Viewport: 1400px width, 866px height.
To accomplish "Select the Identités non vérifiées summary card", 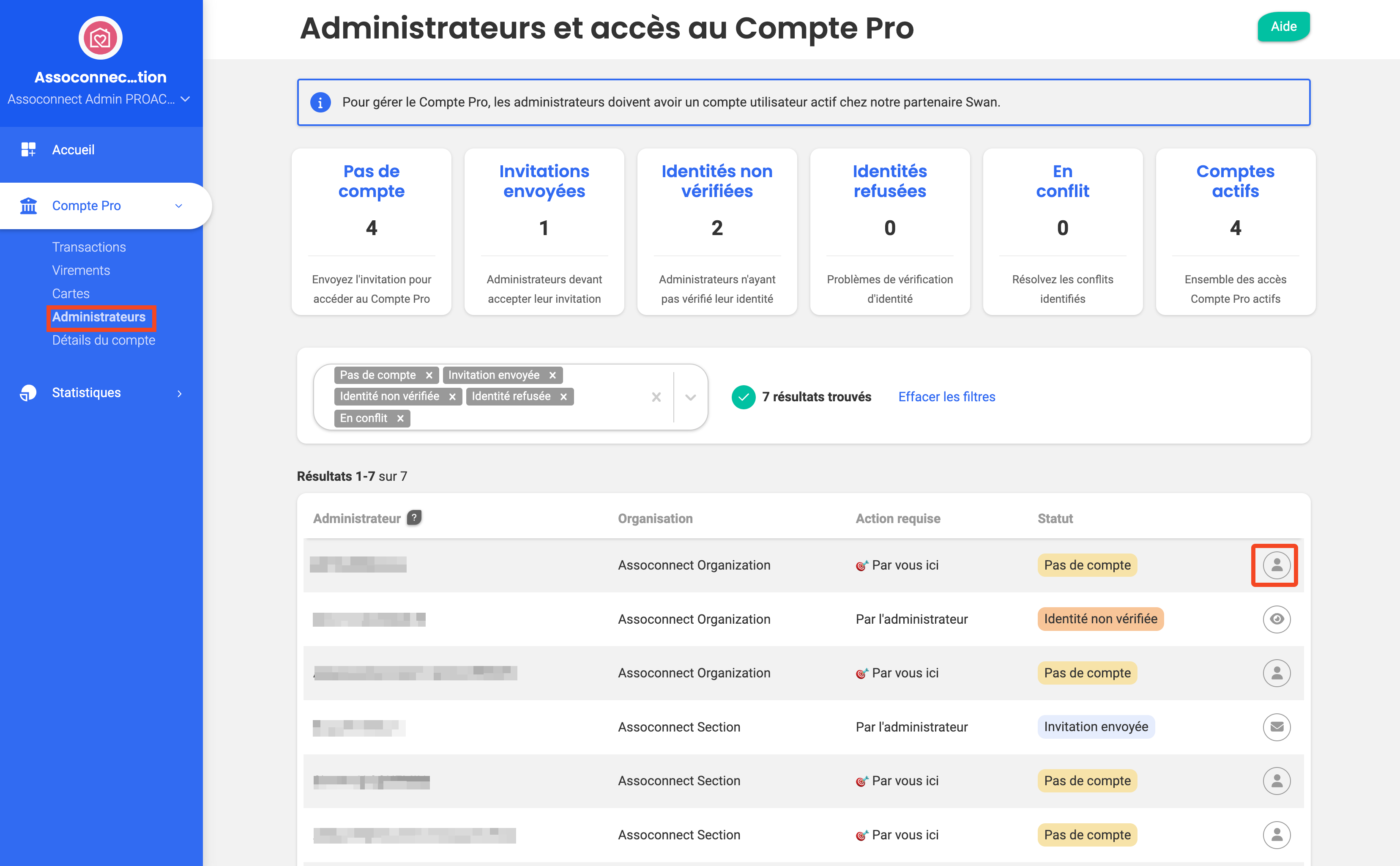I will 717,232.
